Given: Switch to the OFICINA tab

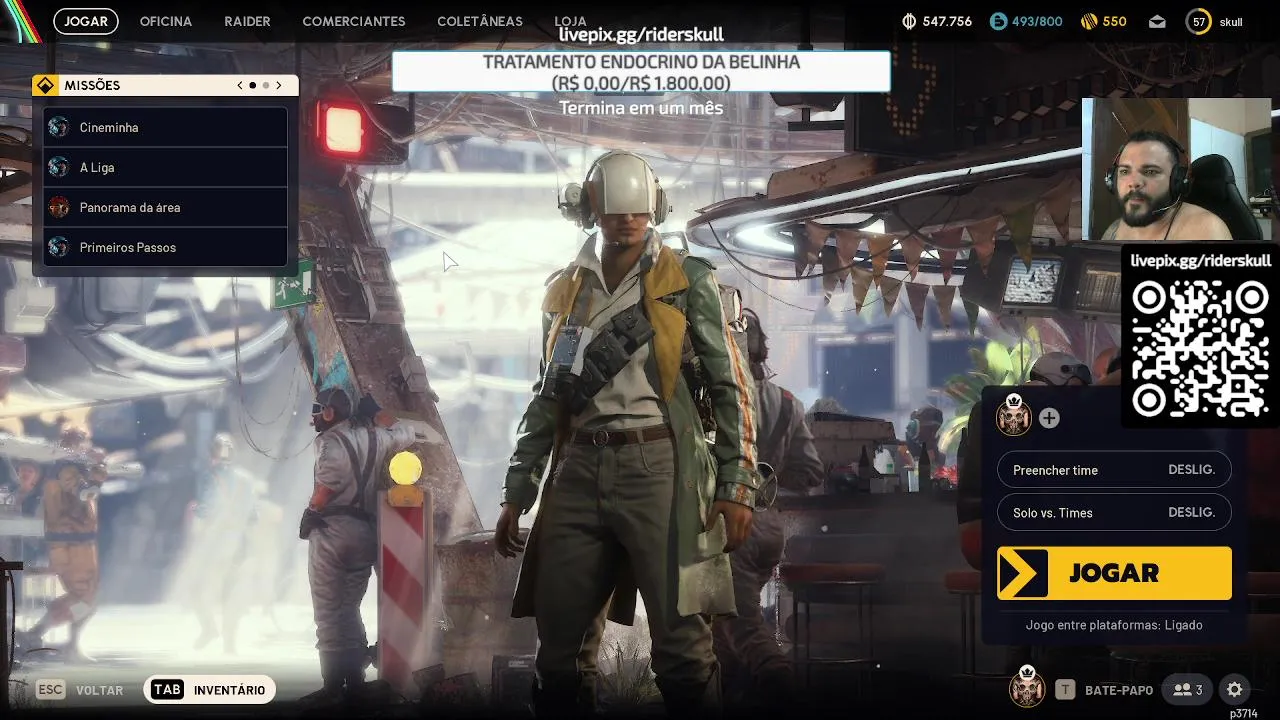Looking at the screenshot, I should point(166,21).
